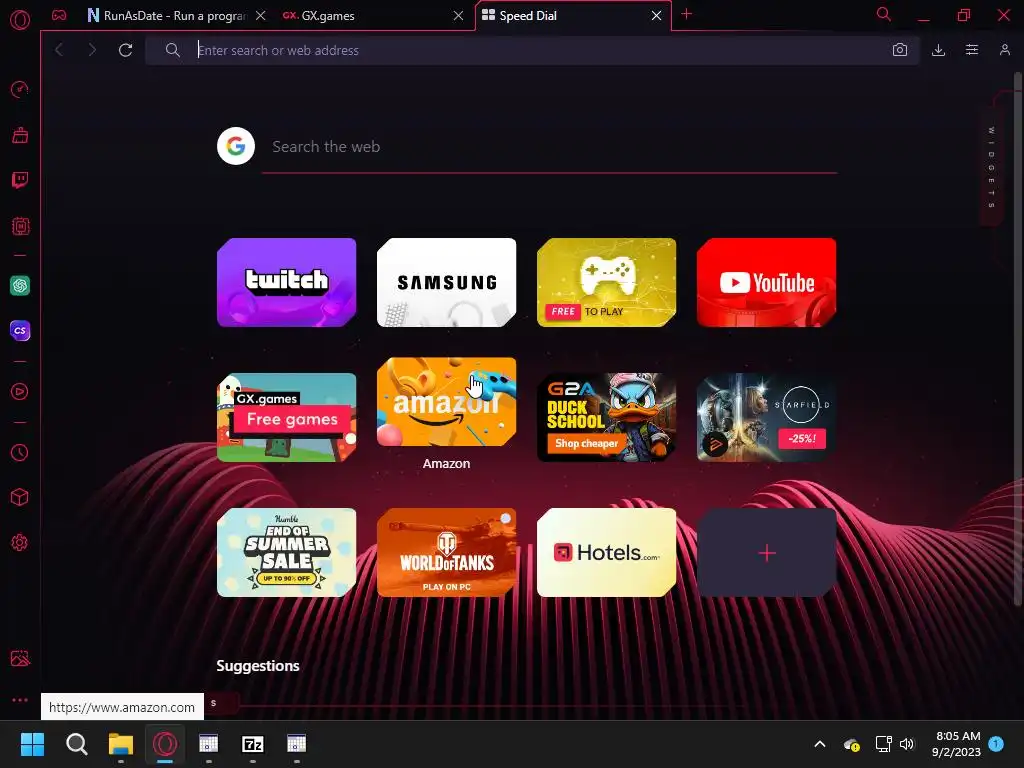1024x768 pixels.
Task: Open History clock icon in sidebar
Action: click(x=20, y=452)
